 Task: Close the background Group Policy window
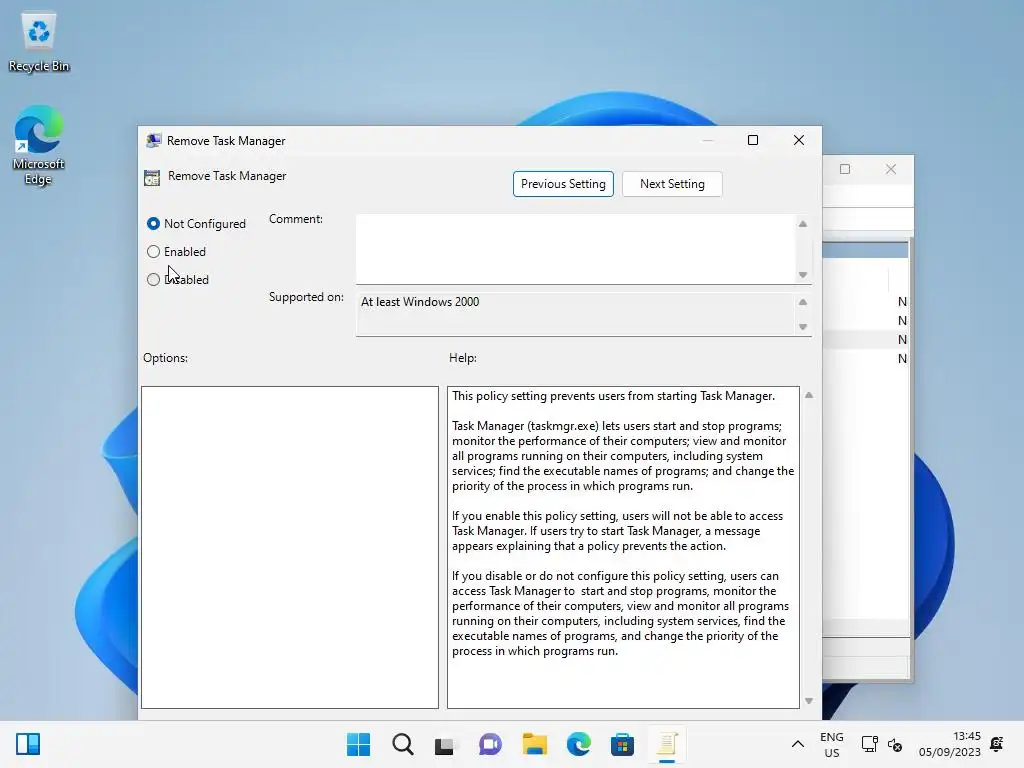point(891,169)
